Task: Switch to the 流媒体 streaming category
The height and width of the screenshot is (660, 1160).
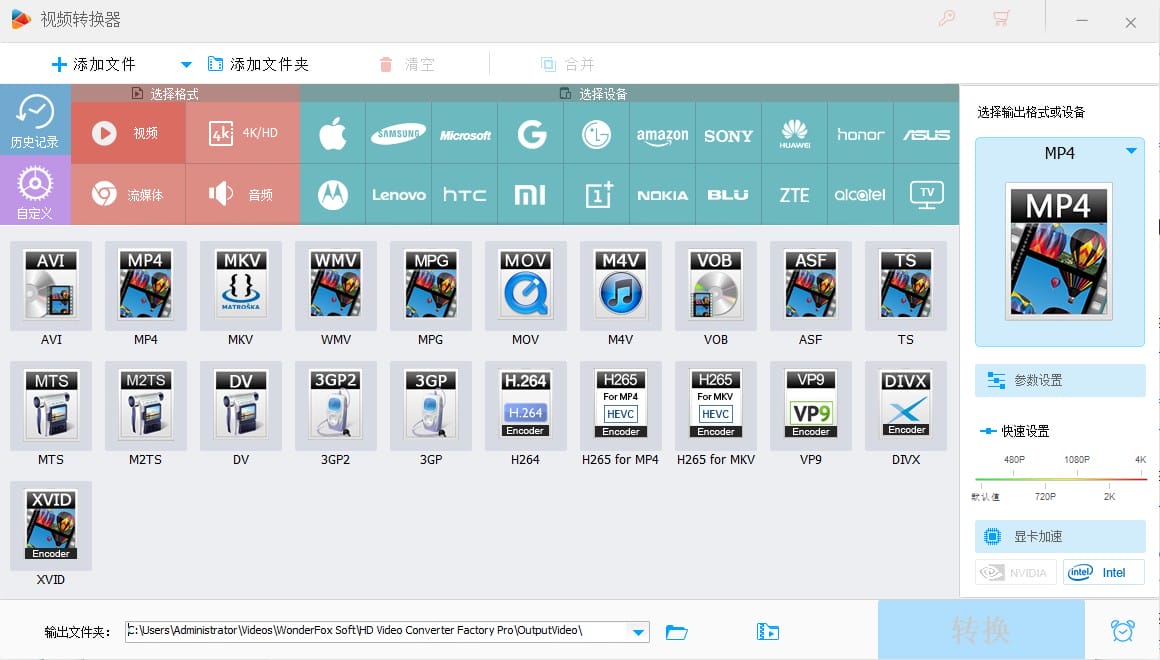Action: [128, 195]
